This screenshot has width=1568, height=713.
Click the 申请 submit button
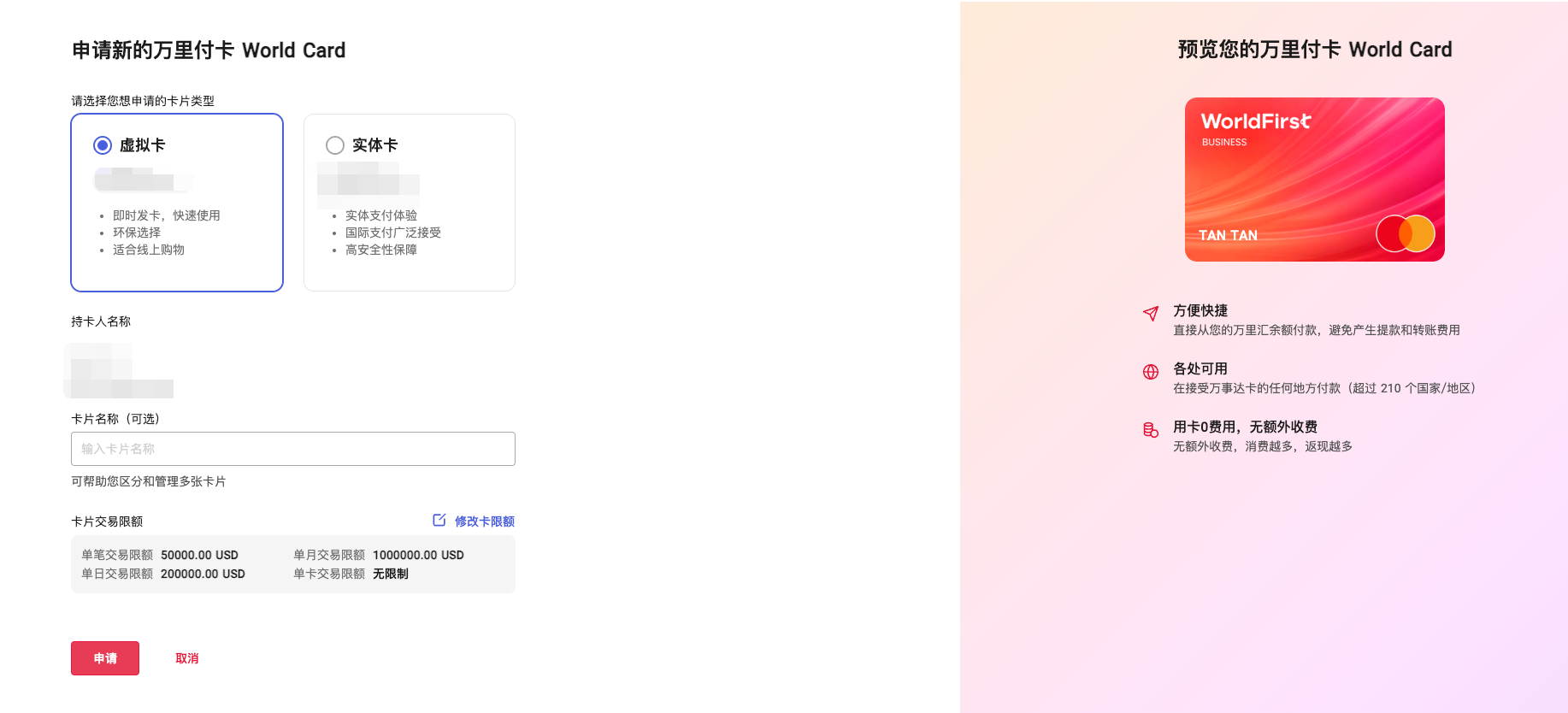pos(105,658)
